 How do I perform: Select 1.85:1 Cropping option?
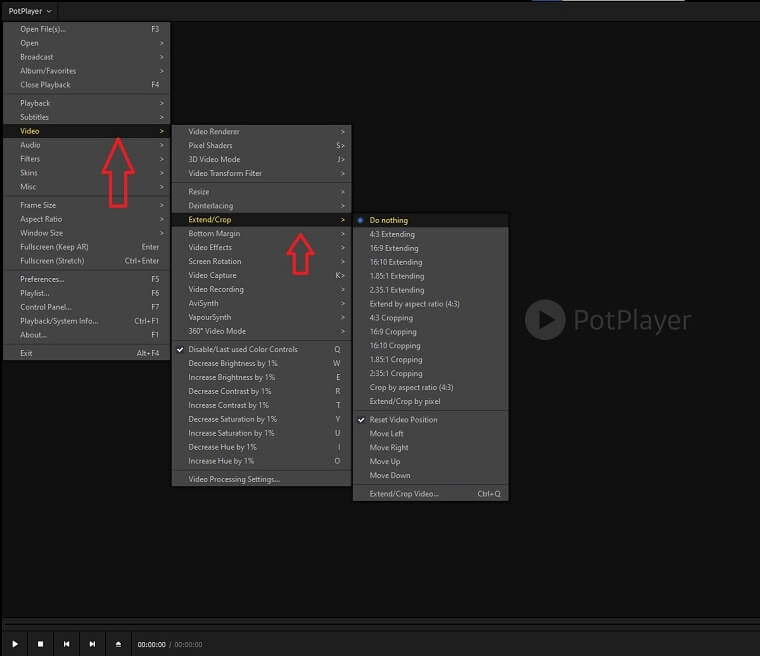[430, 360]
